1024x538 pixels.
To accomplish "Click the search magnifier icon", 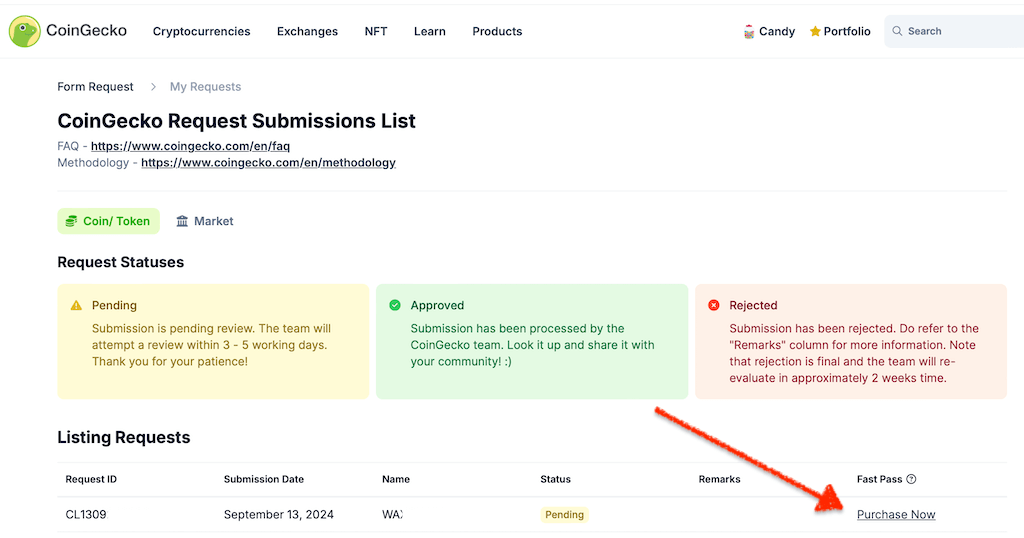I will (x=897, y=31).
